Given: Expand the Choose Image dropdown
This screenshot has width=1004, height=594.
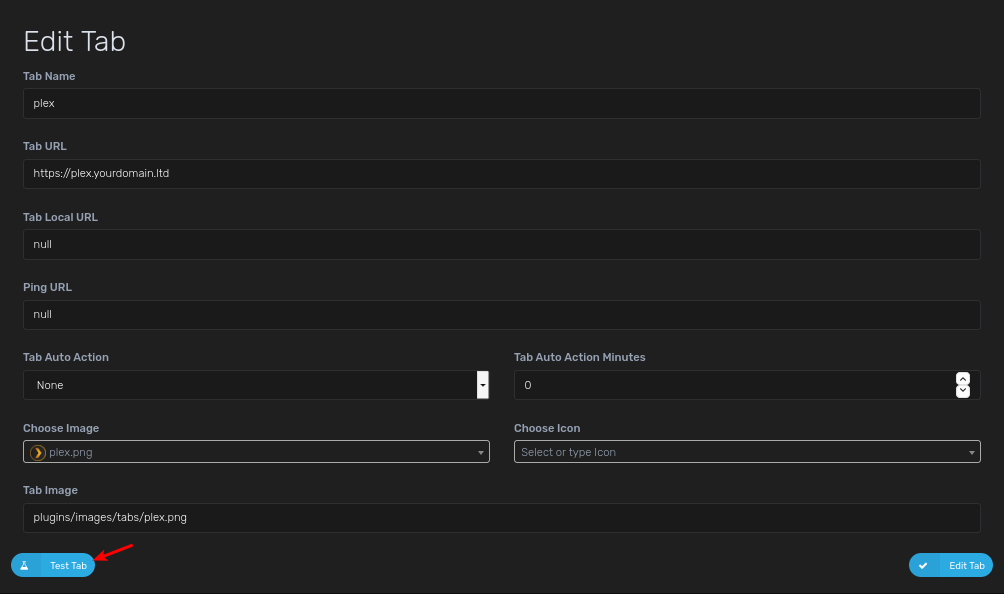Looking at the screenshot, I should coord(255,451).
